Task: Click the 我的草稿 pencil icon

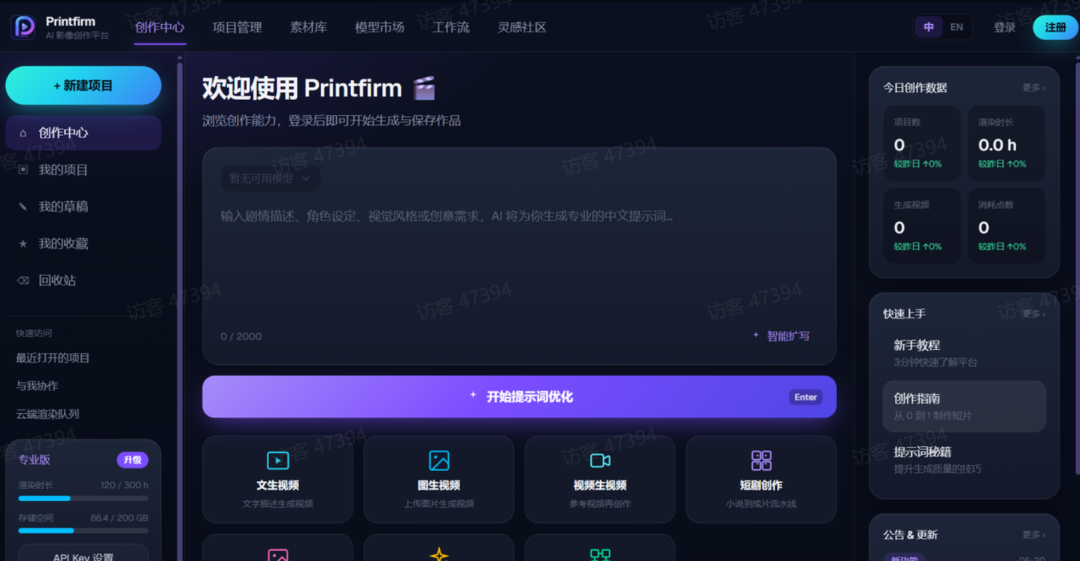Action: tap(23, 206)
